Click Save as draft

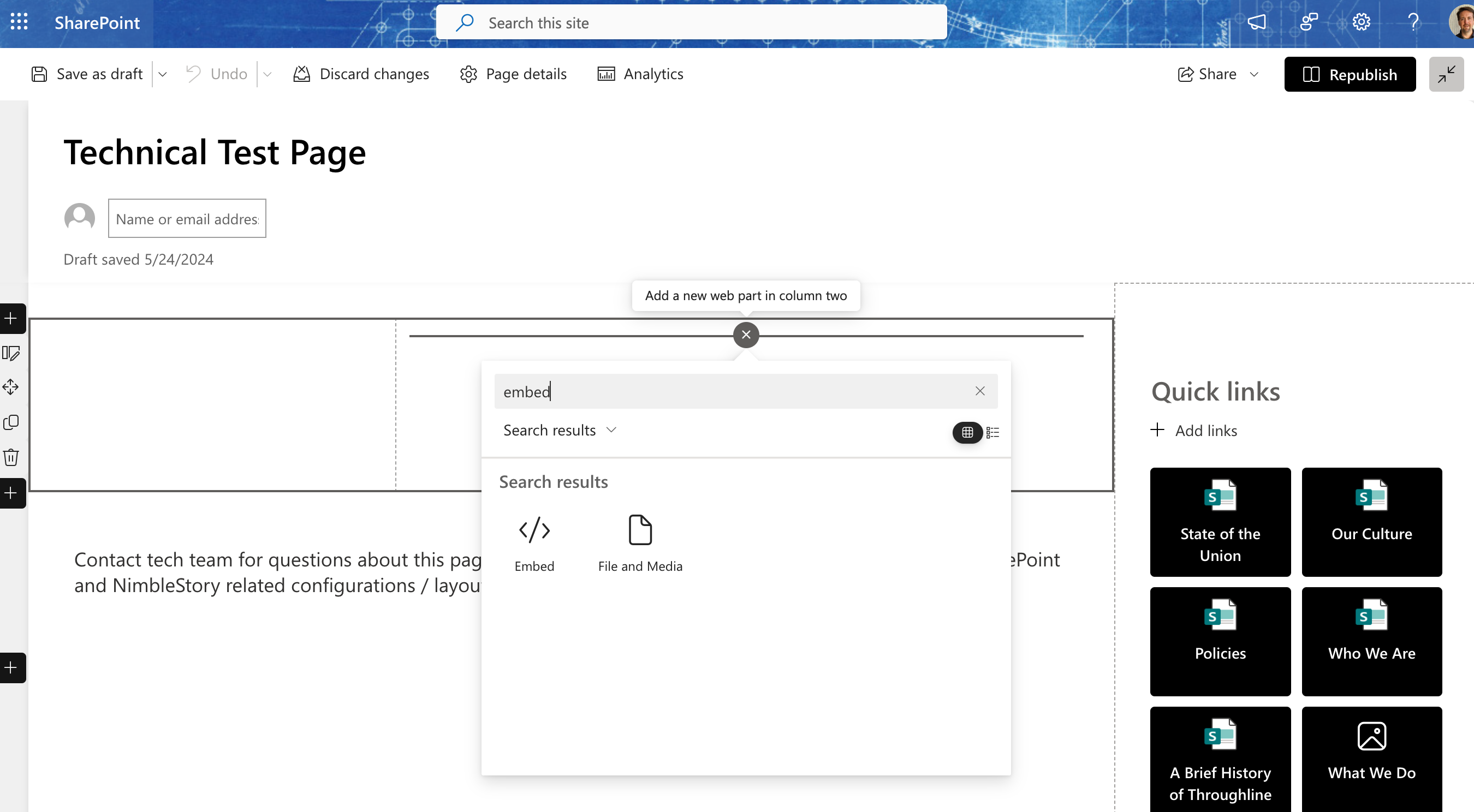(87, 74)
